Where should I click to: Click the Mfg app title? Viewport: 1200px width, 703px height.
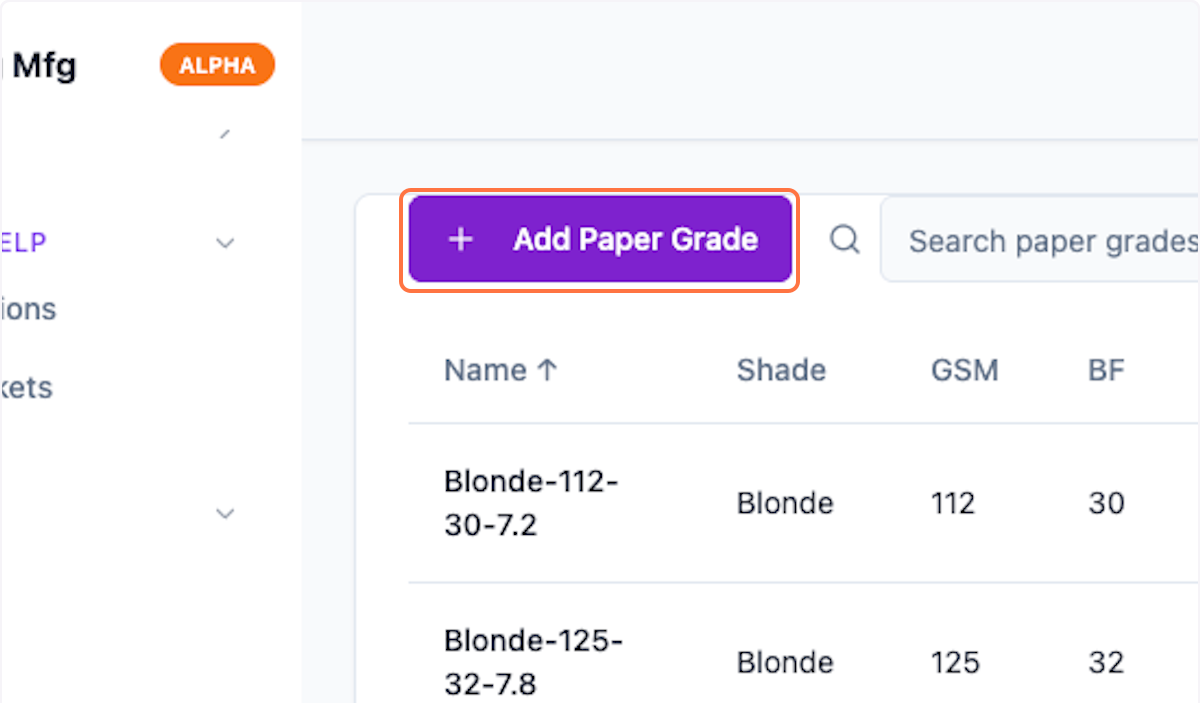point(44,66)
